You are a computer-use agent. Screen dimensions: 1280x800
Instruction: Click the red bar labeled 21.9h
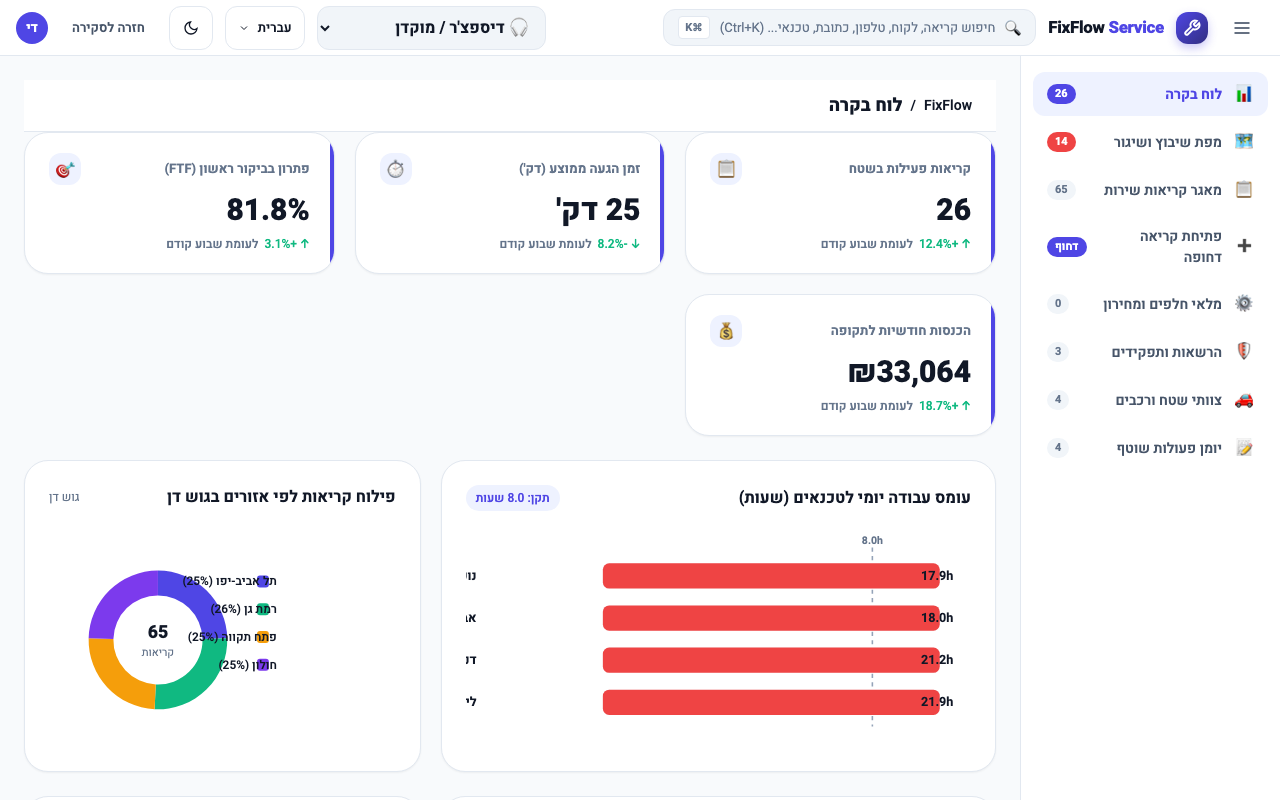click(x=771, y=702)
